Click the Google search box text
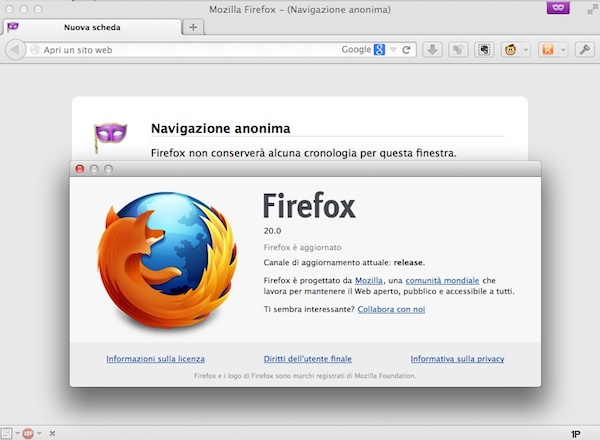 coord(356,50)
